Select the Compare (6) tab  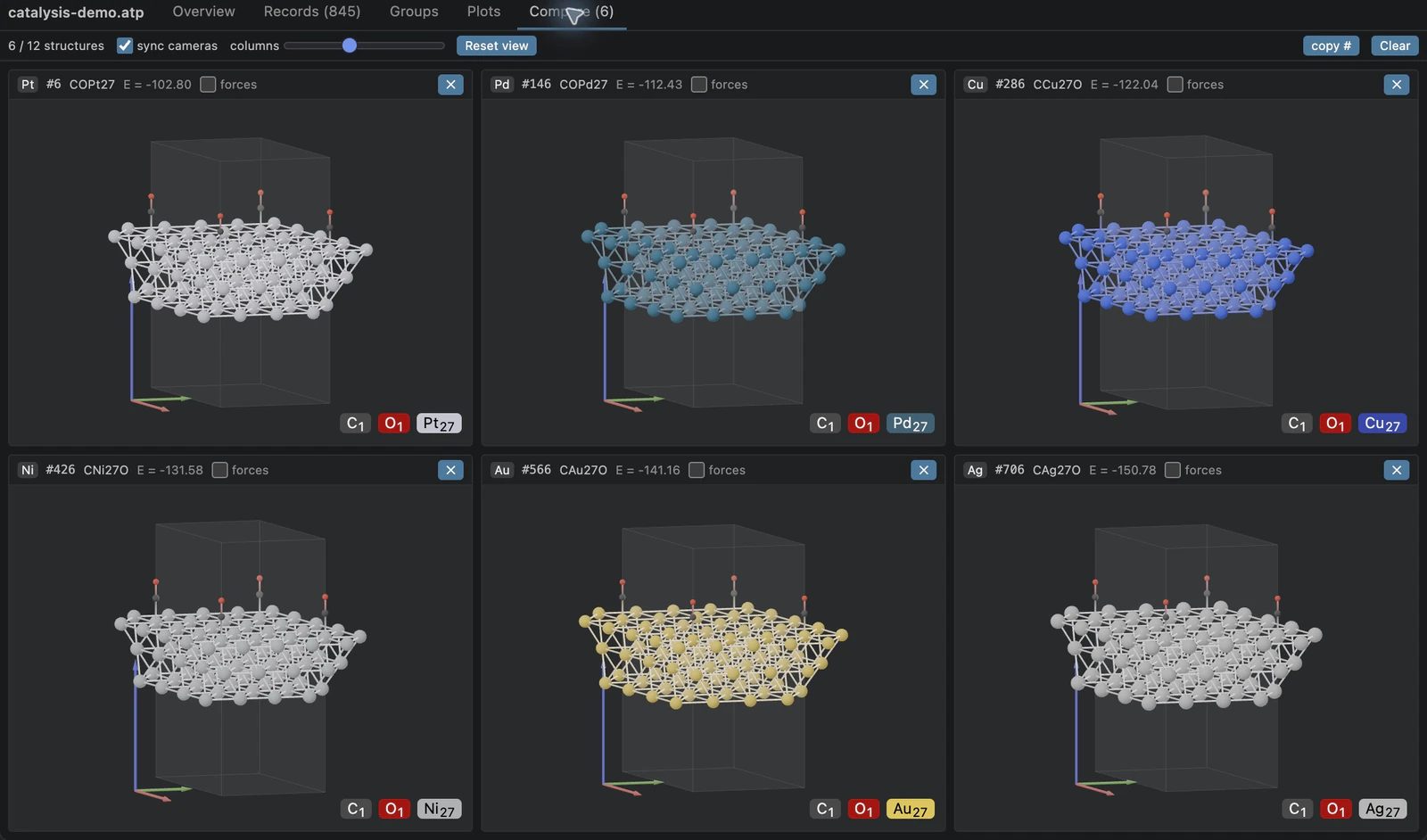coord(571,12)
